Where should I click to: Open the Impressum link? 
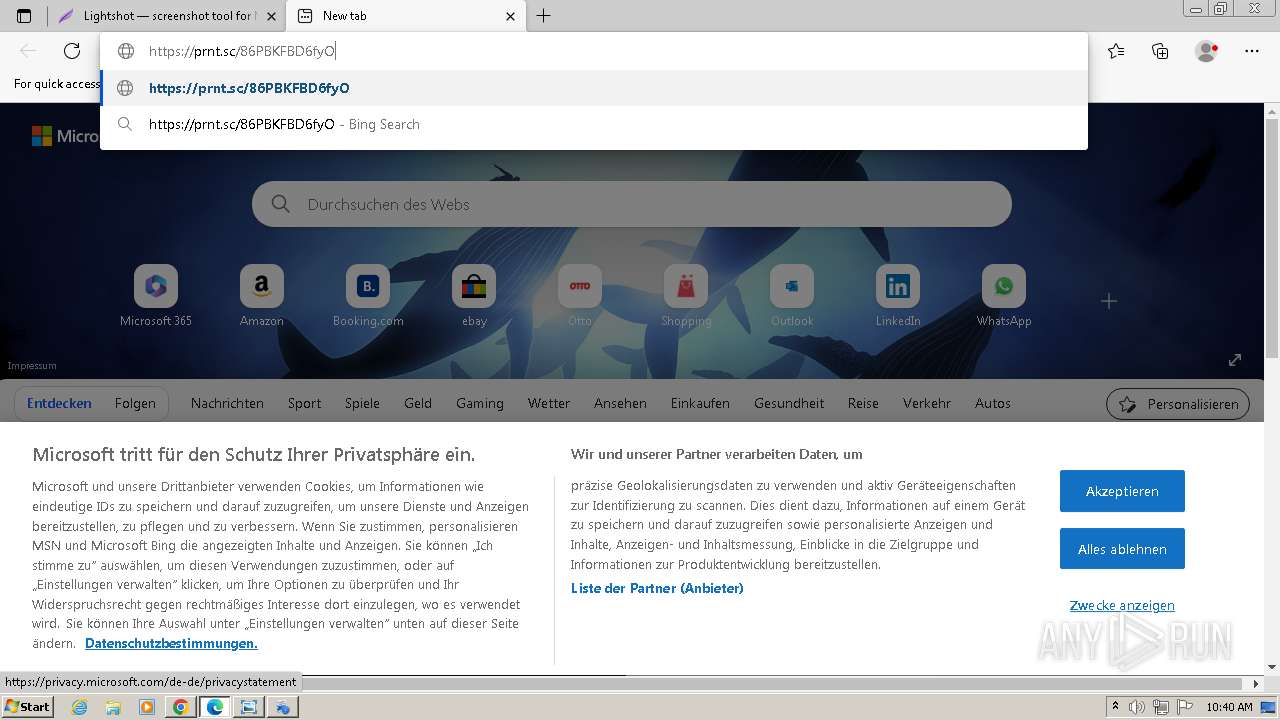[32, 366]
